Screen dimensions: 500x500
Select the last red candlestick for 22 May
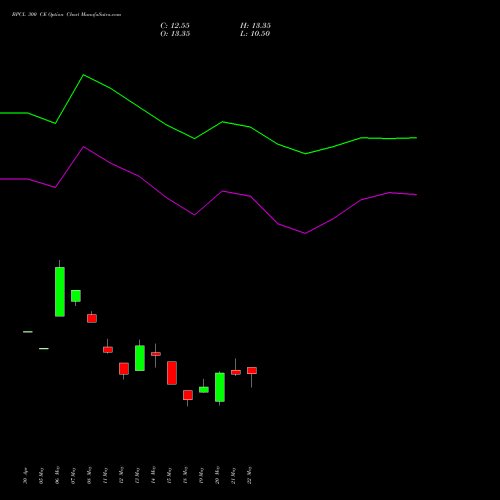[252, 370]
